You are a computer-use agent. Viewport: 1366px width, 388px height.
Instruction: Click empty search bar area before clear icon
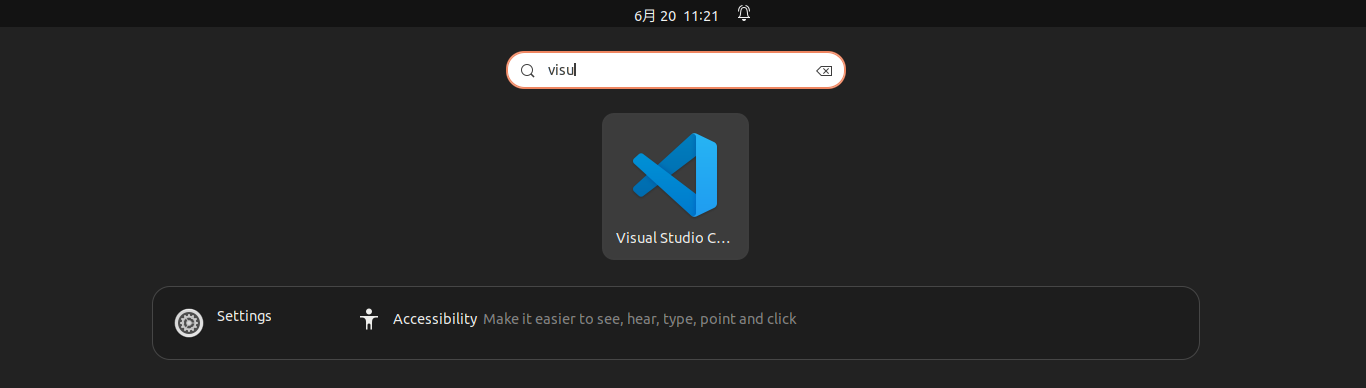coord(700,70)
